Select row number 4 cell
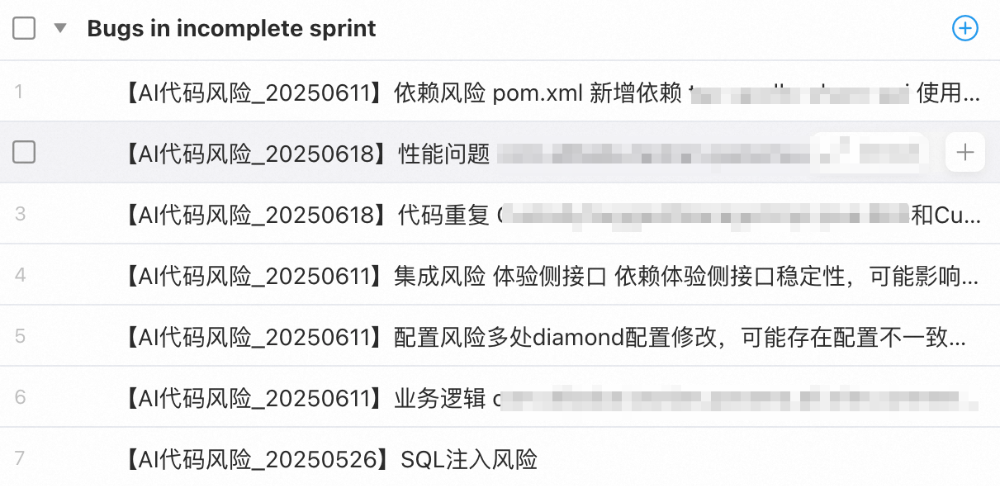Screen dimensions: 1000x486 click(x=20, y=275)
